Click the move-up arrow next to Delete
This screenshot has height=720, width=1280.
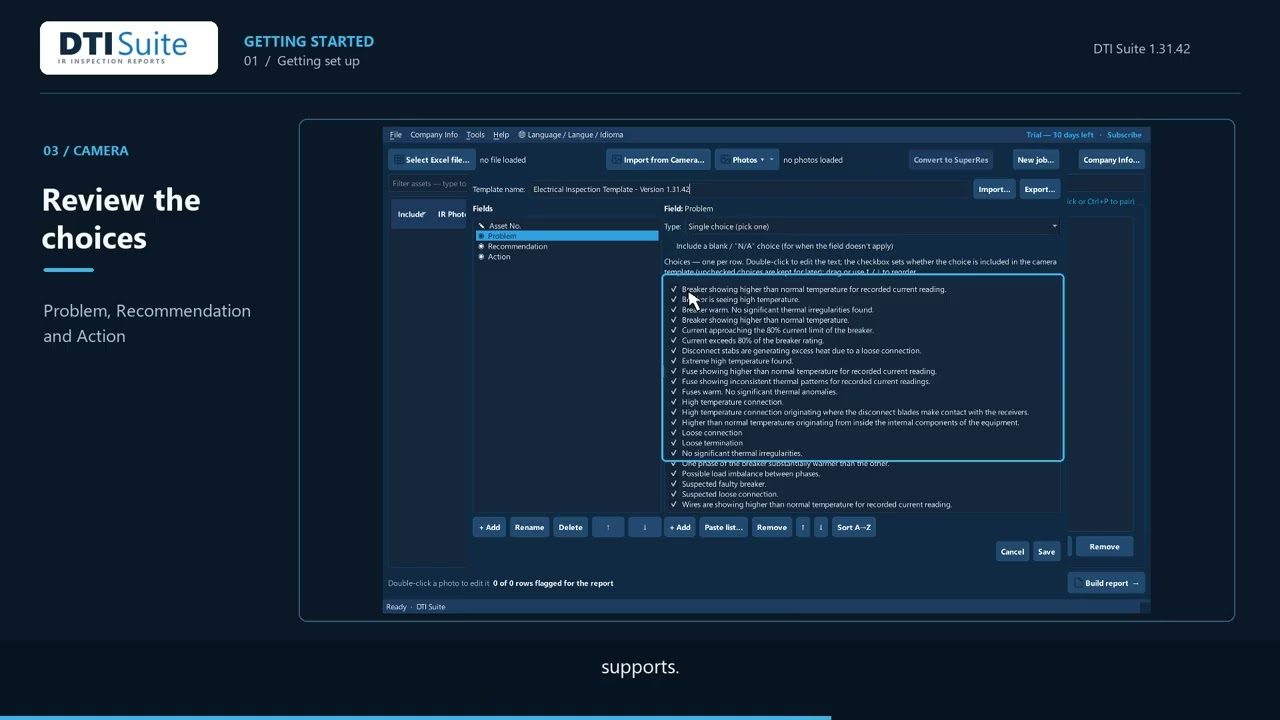(x=608, y=527)
